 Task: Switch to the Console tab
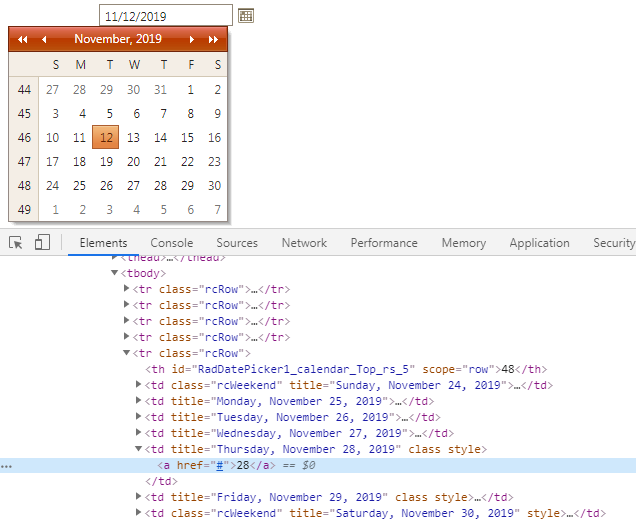[x=172, y=243]
